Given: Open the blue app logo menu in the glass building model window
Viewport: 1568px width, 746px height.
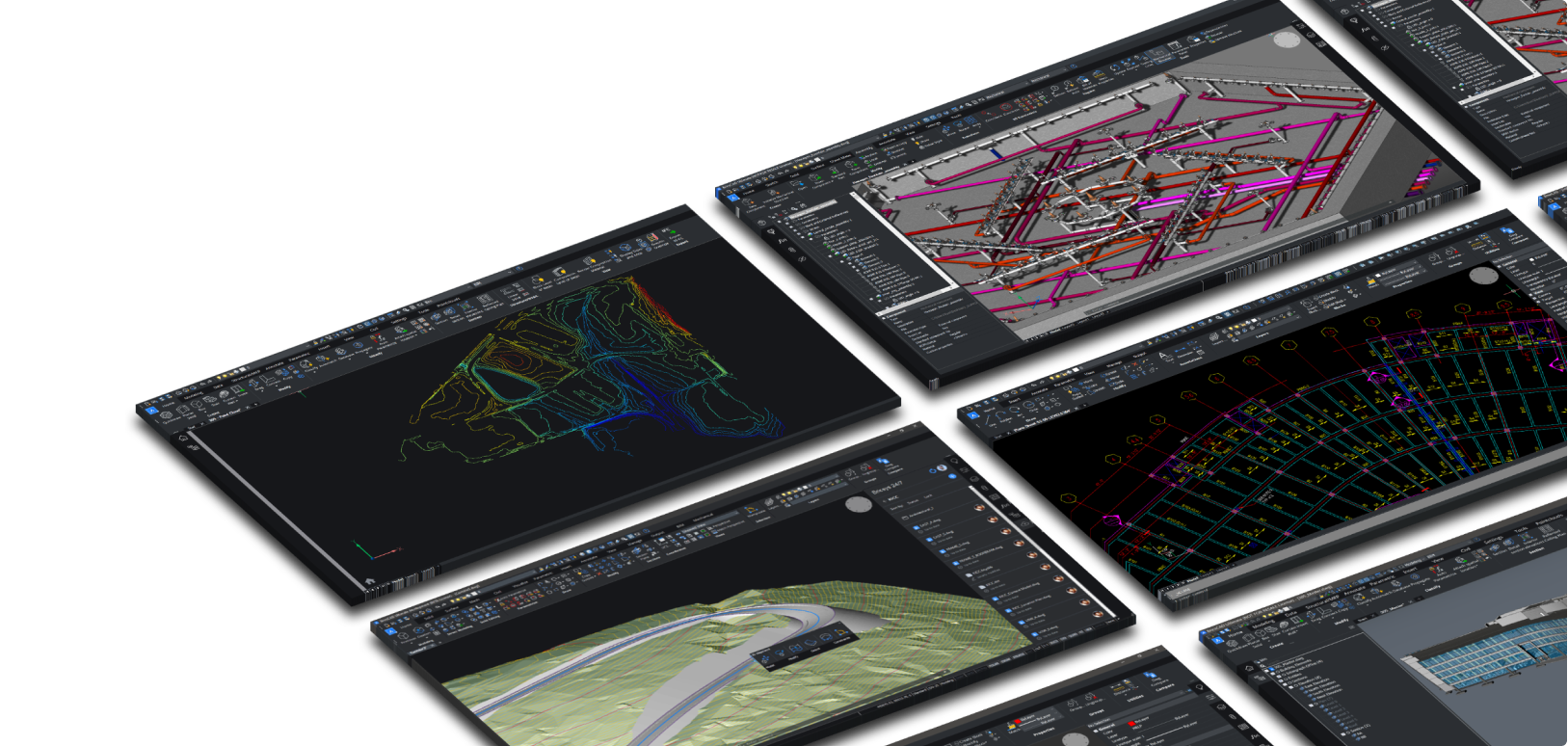Looking at the screenshot, I should pyautogui.click(x=1218, y=640).
